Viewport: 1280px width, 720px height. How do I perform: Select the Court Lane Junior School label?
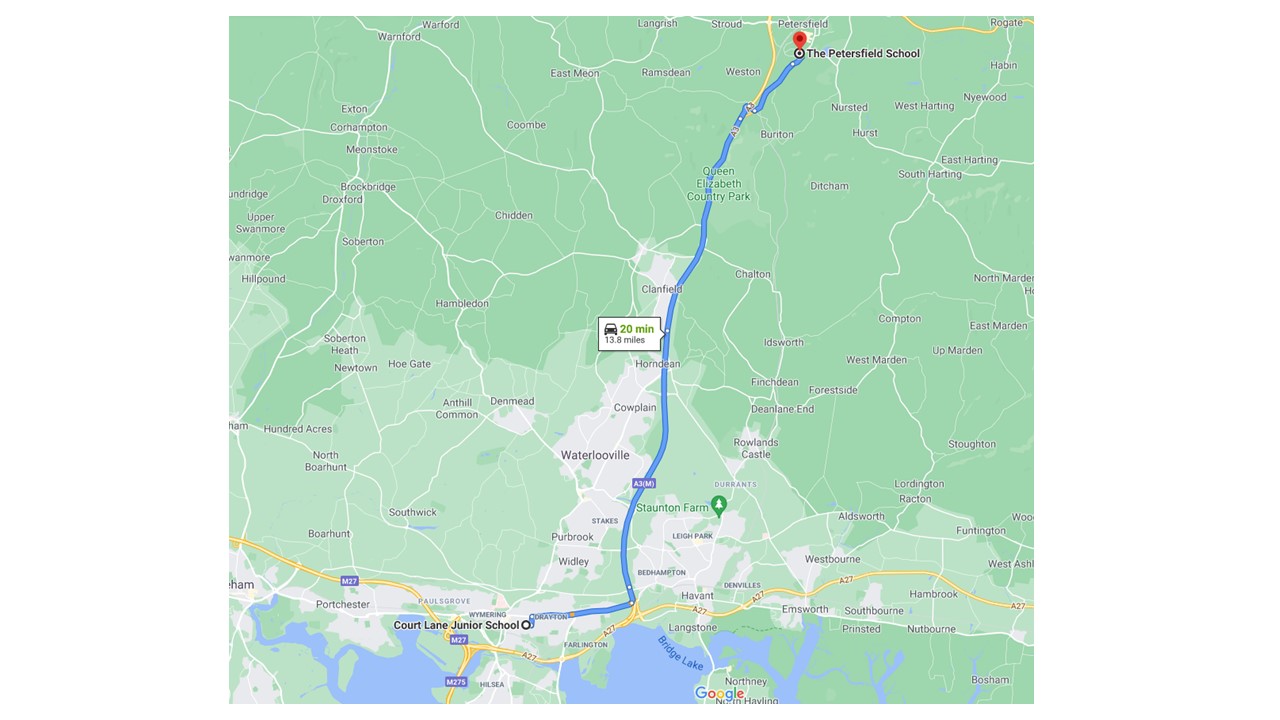click(456, 625)
